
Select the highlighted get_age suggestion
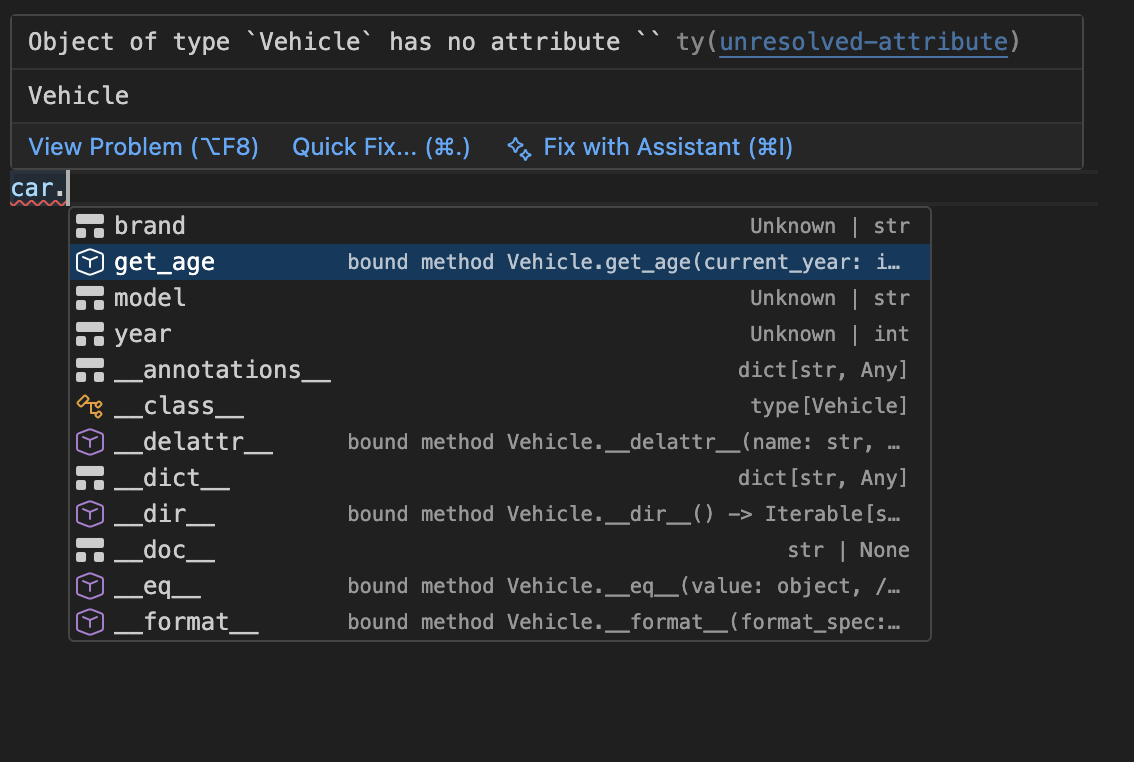click(163, 261)
